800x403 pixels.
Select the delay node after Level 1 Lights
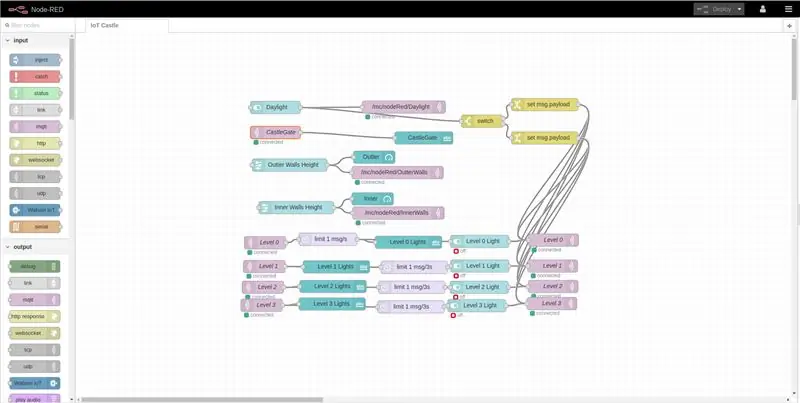(x=414, y=267)
